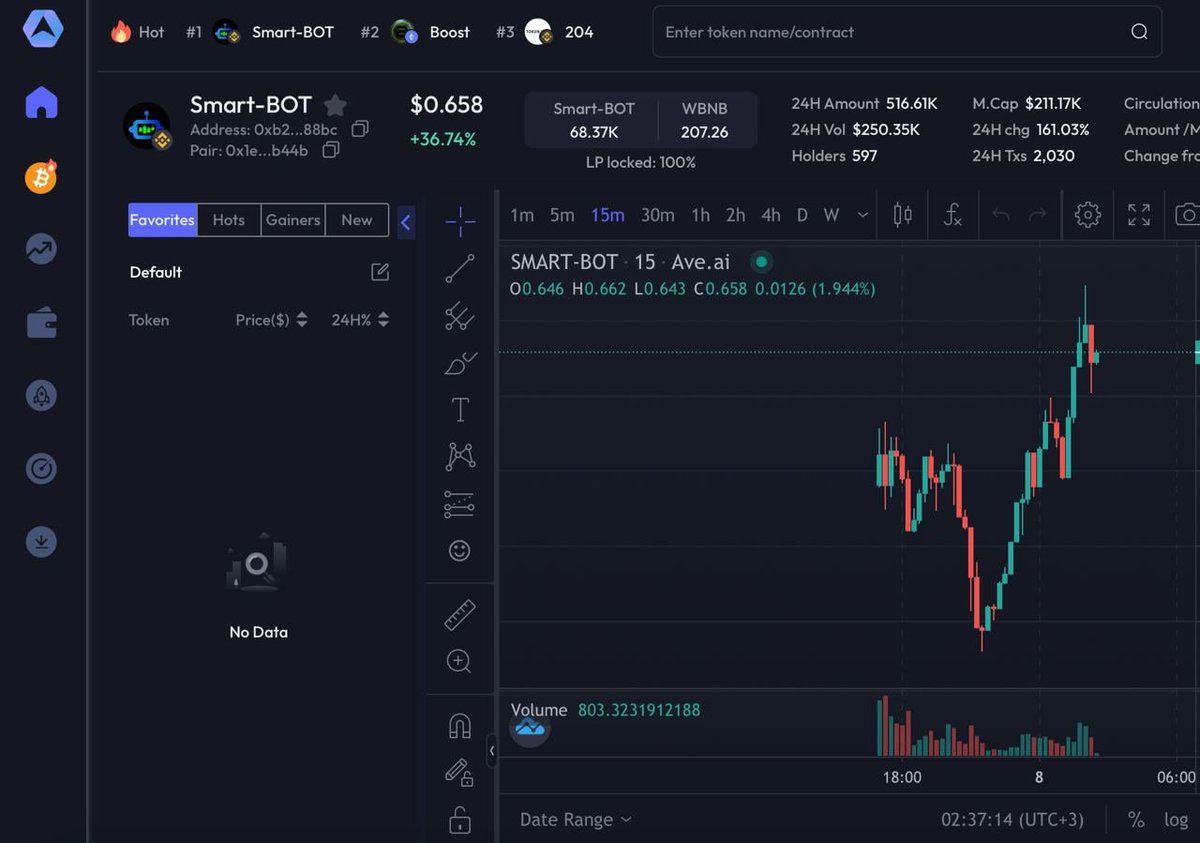This screenshot has height=843, width=1200.
Task: Open the timezone clock setting UTC+3
Action: pyautogui.click(x=1012, y=819)
